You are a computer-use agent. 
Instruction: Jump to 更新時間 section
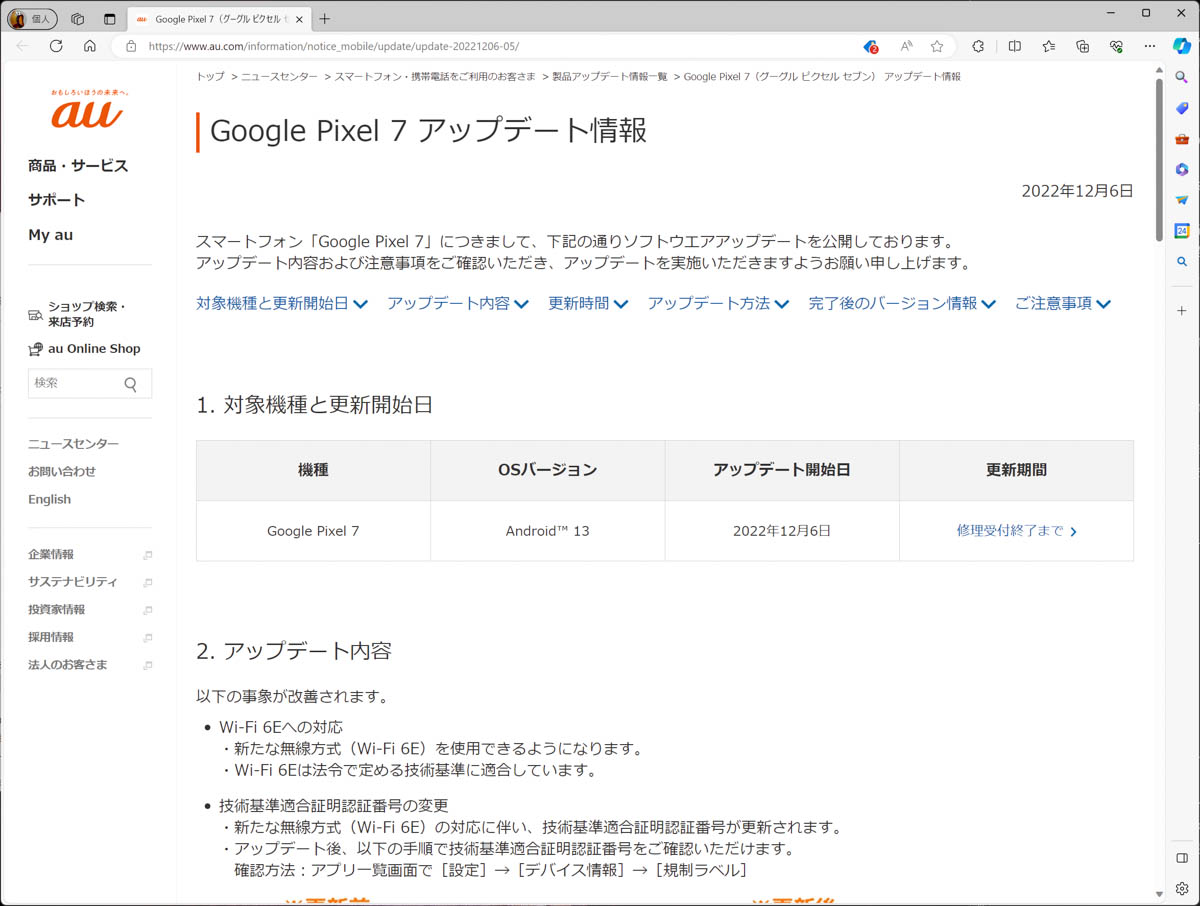click(588, 303)
